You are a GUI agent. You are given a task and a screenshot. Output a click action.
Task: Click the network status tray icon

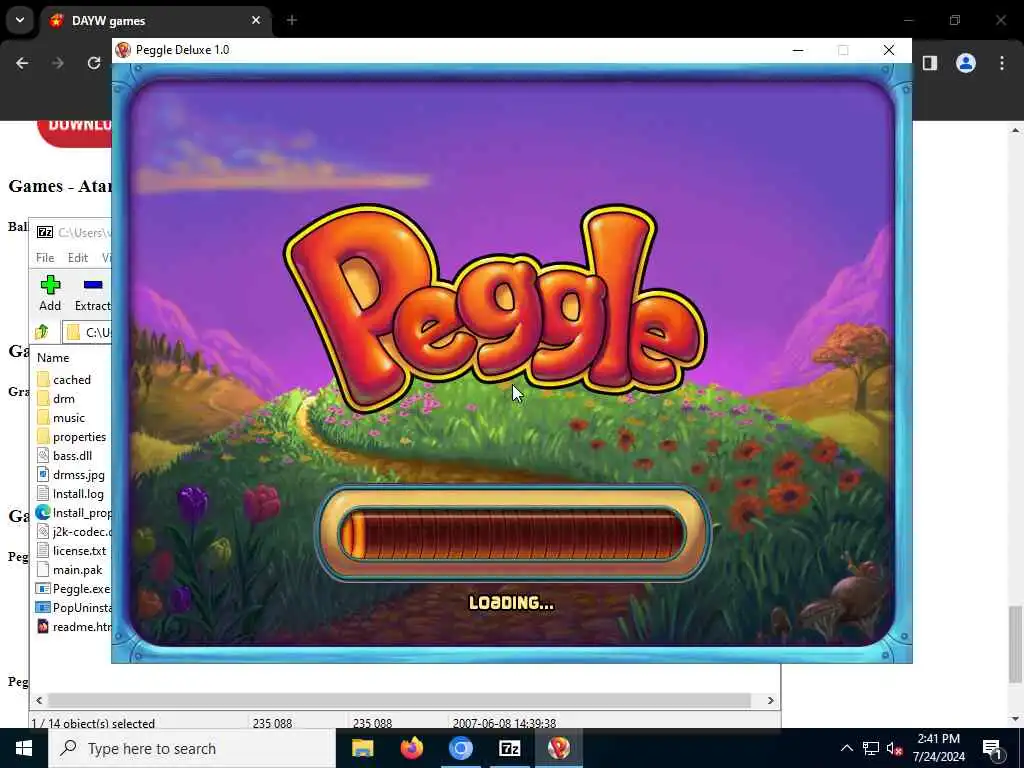click(x=871, y=748)
